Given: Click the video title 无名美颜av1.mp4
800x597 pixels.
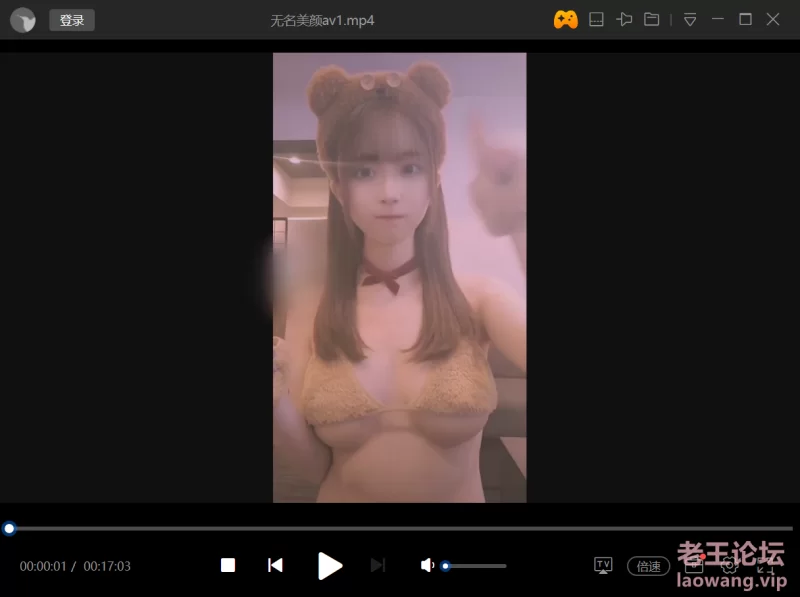Looking at the screenshot, I should (x=322, y=20).
